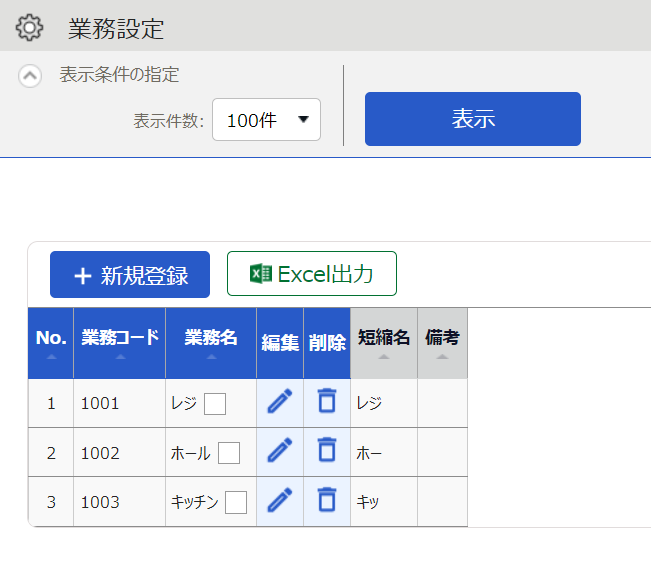Sort by 業務名 column header

211,343
